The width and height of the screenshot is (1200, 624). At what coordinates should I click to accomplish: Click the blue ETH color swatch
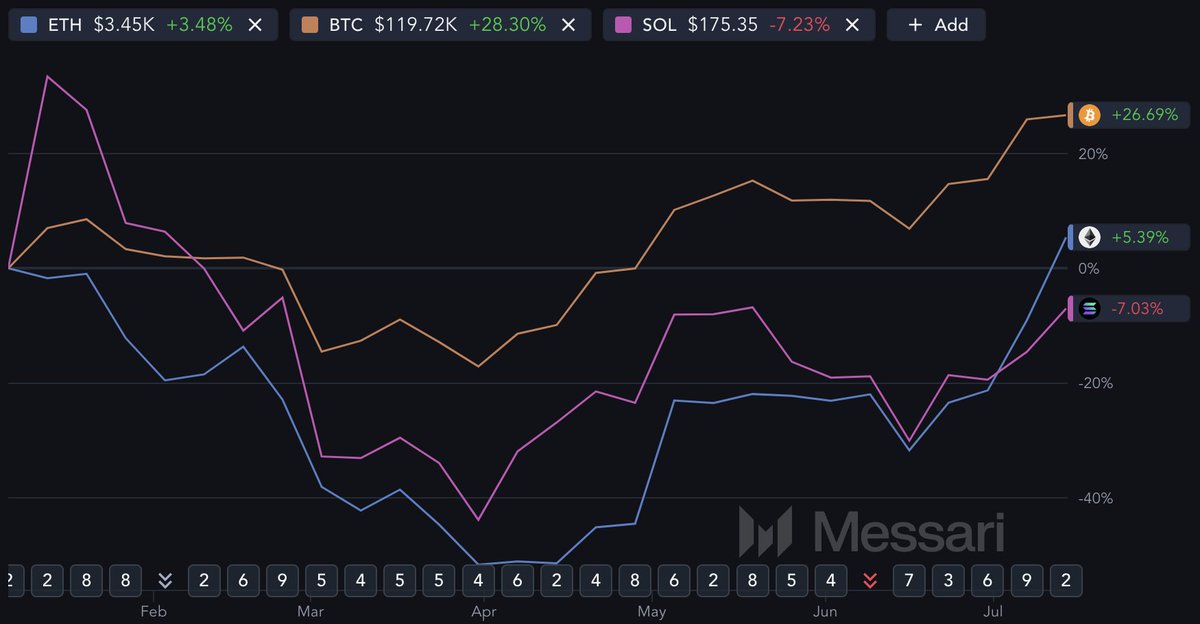click(x=29, y=25)
